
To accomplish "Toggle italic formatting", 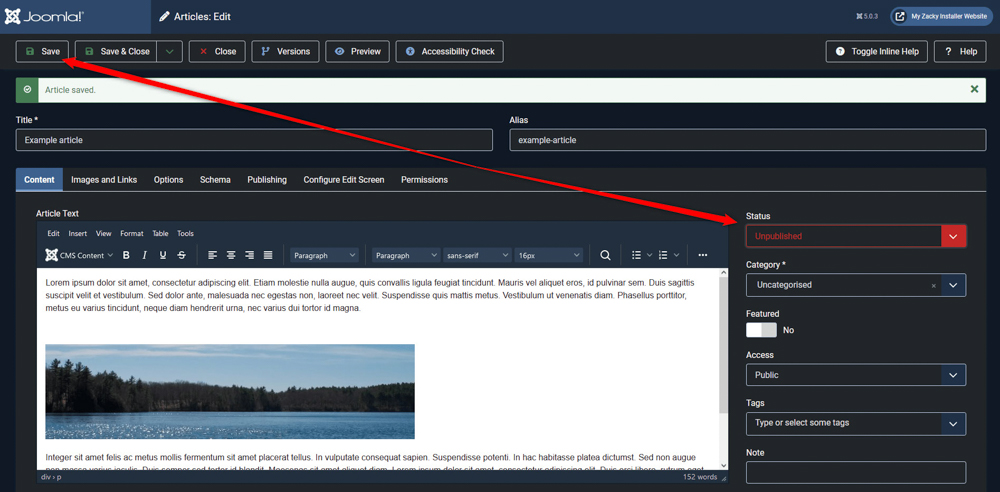I will (x=144, y=255).
